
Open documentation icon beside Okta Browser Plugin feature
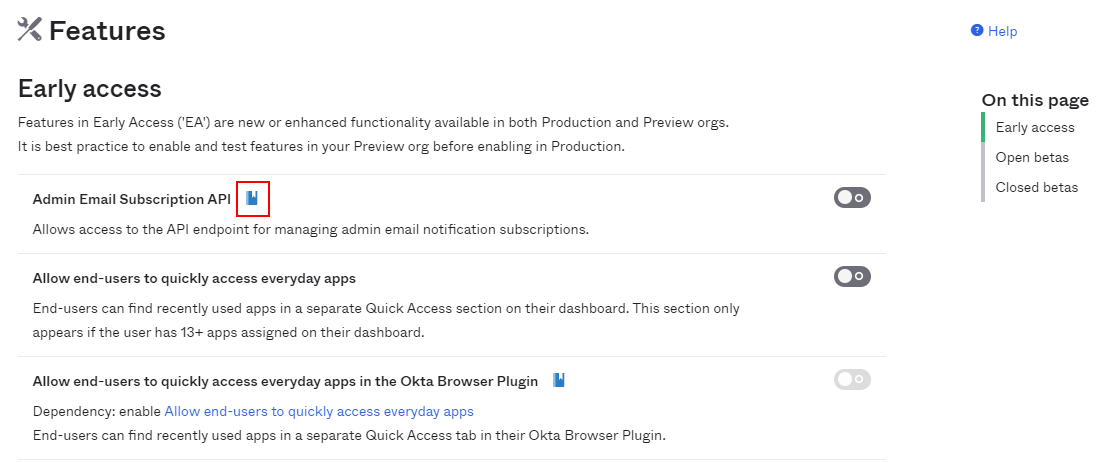(x=559, y=380)
